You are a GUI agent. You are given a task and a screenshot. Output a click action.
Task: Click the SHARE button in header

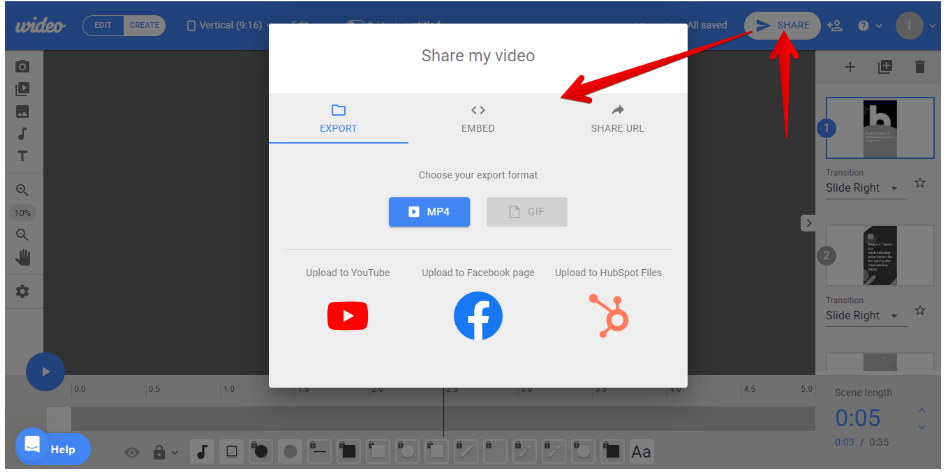(x=783, y=25)
